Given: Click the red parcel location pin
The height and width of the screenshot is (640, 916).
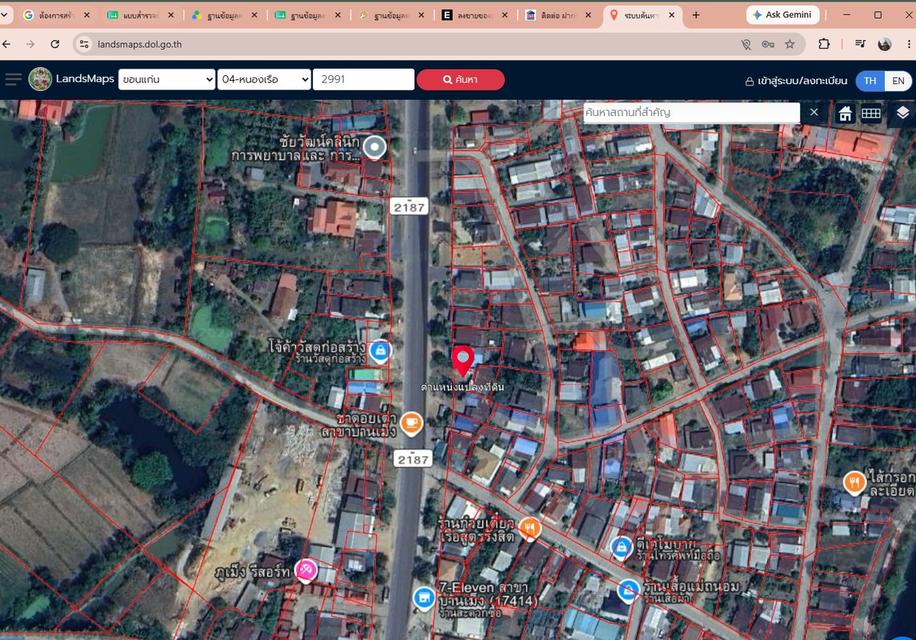Looking at the screenshot, I should tap(463, 361).
